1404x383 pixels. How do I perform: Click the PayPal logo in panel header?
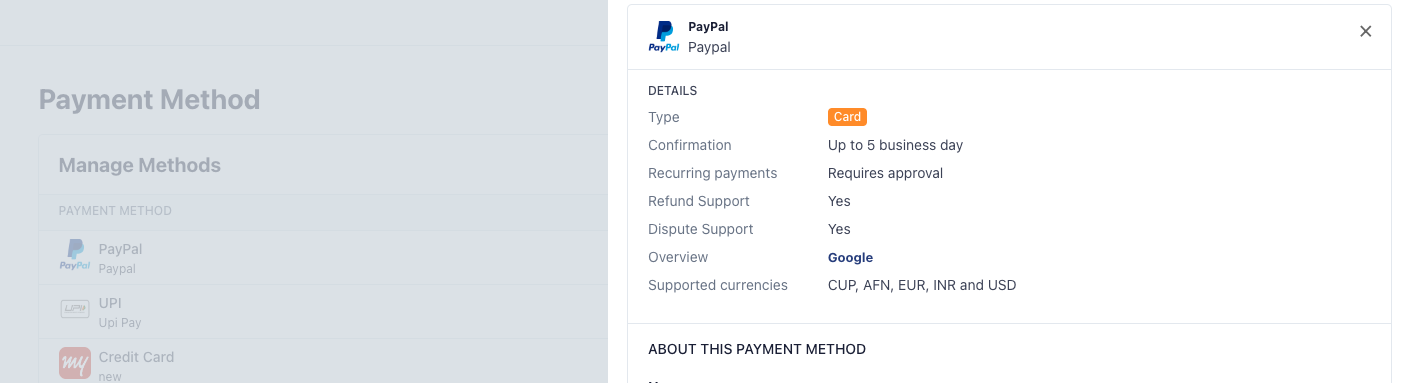(x=664, y=37)
